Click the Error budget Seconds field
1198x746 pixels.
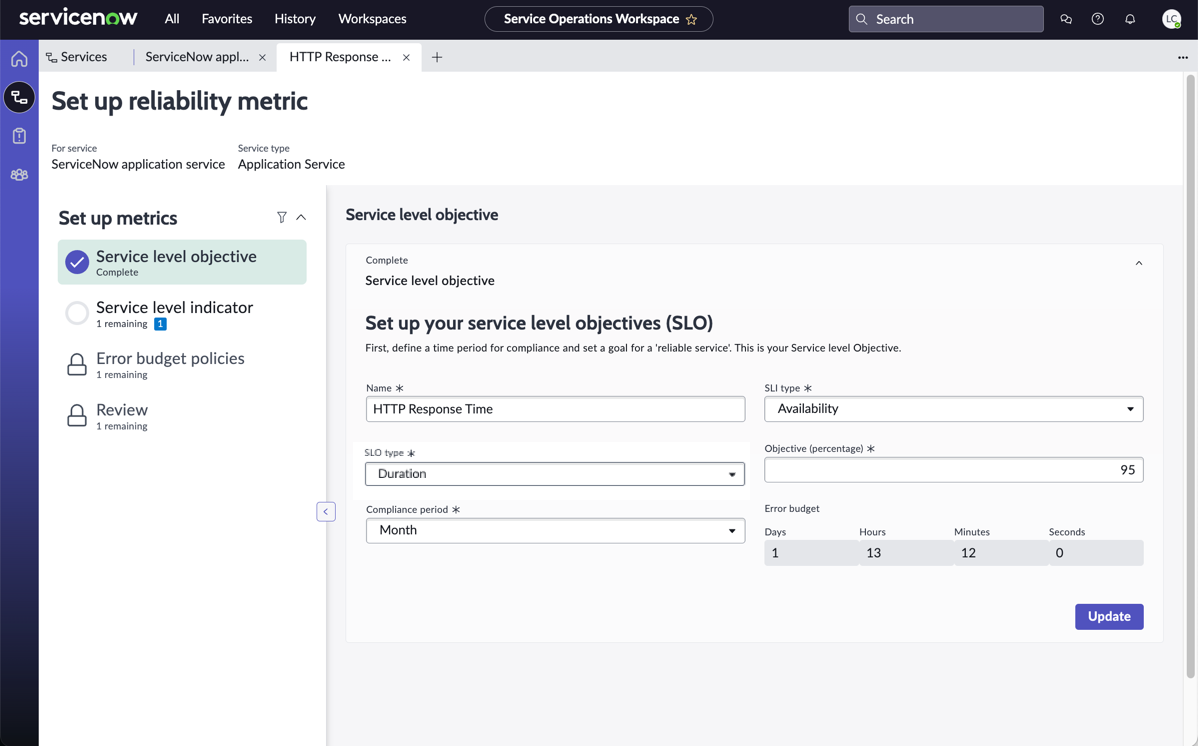point(1096,553)
